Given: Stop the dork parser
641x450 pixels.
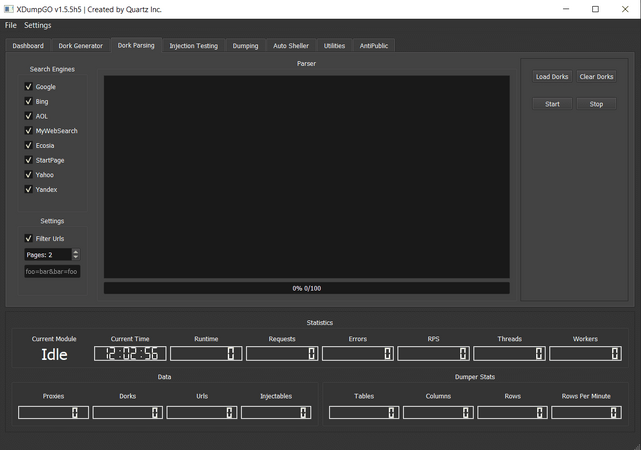Looking at the screenshot, I should point(596,104).
